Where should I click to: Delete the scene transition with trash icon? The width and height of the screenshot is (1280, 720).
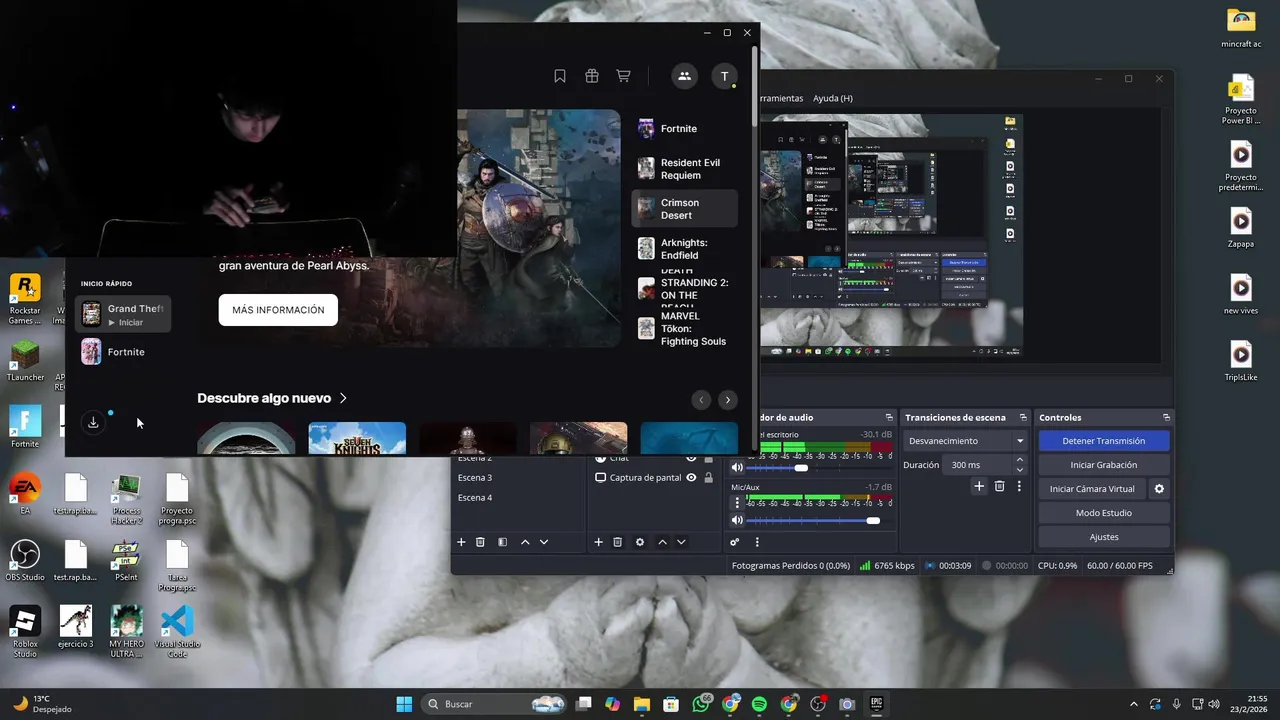pos(999,486)
